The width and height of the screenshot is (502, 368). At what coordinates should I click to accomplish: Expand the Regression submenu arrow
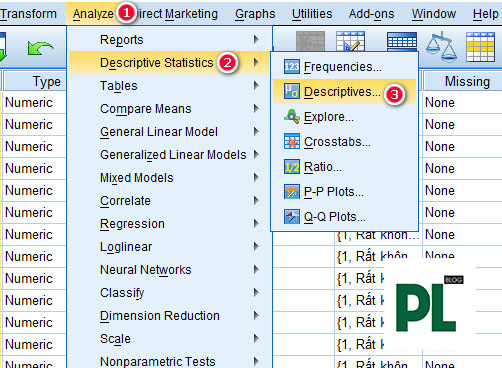[256, 223]
